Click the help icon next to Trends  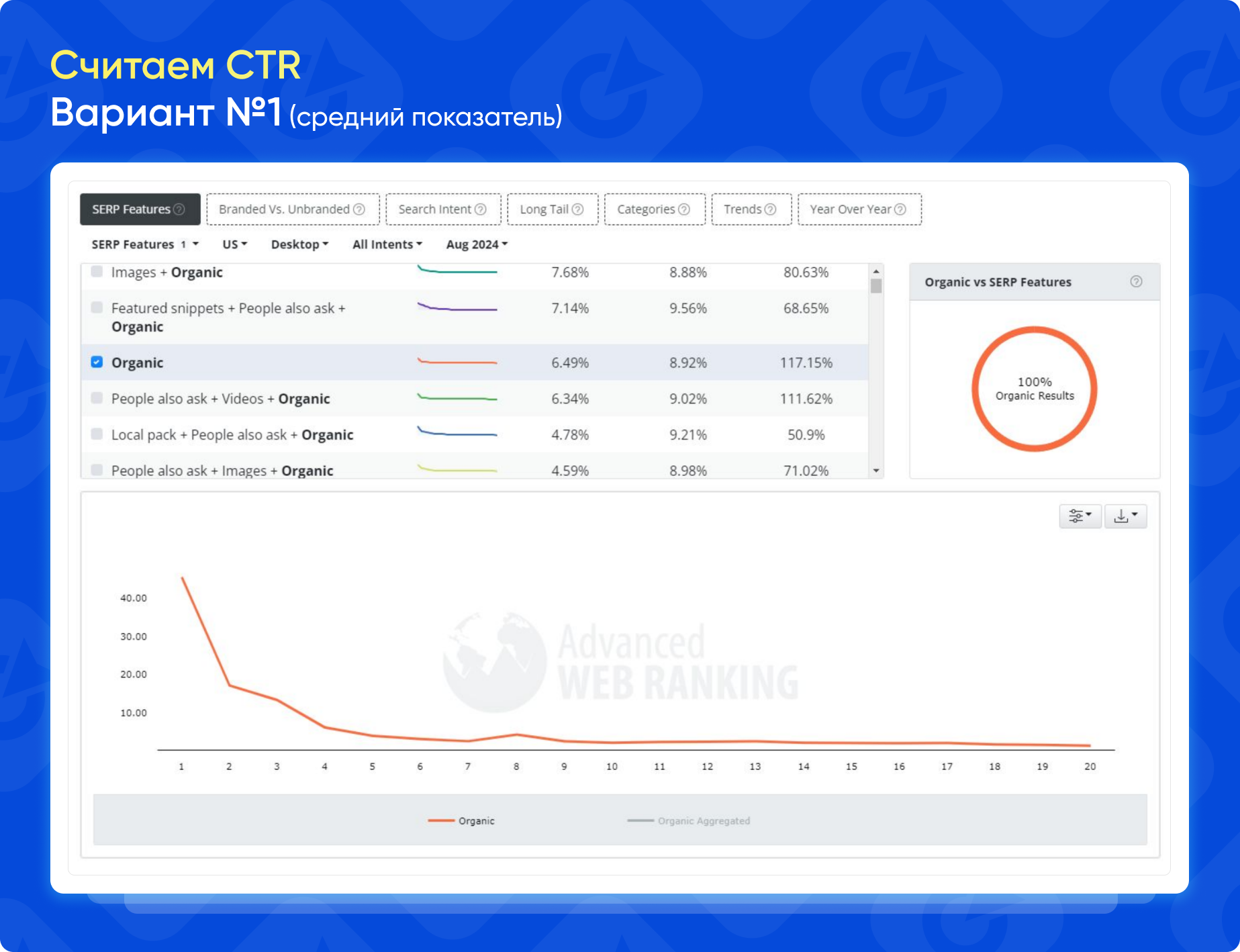pyautogui.click(x=770, y=209)
